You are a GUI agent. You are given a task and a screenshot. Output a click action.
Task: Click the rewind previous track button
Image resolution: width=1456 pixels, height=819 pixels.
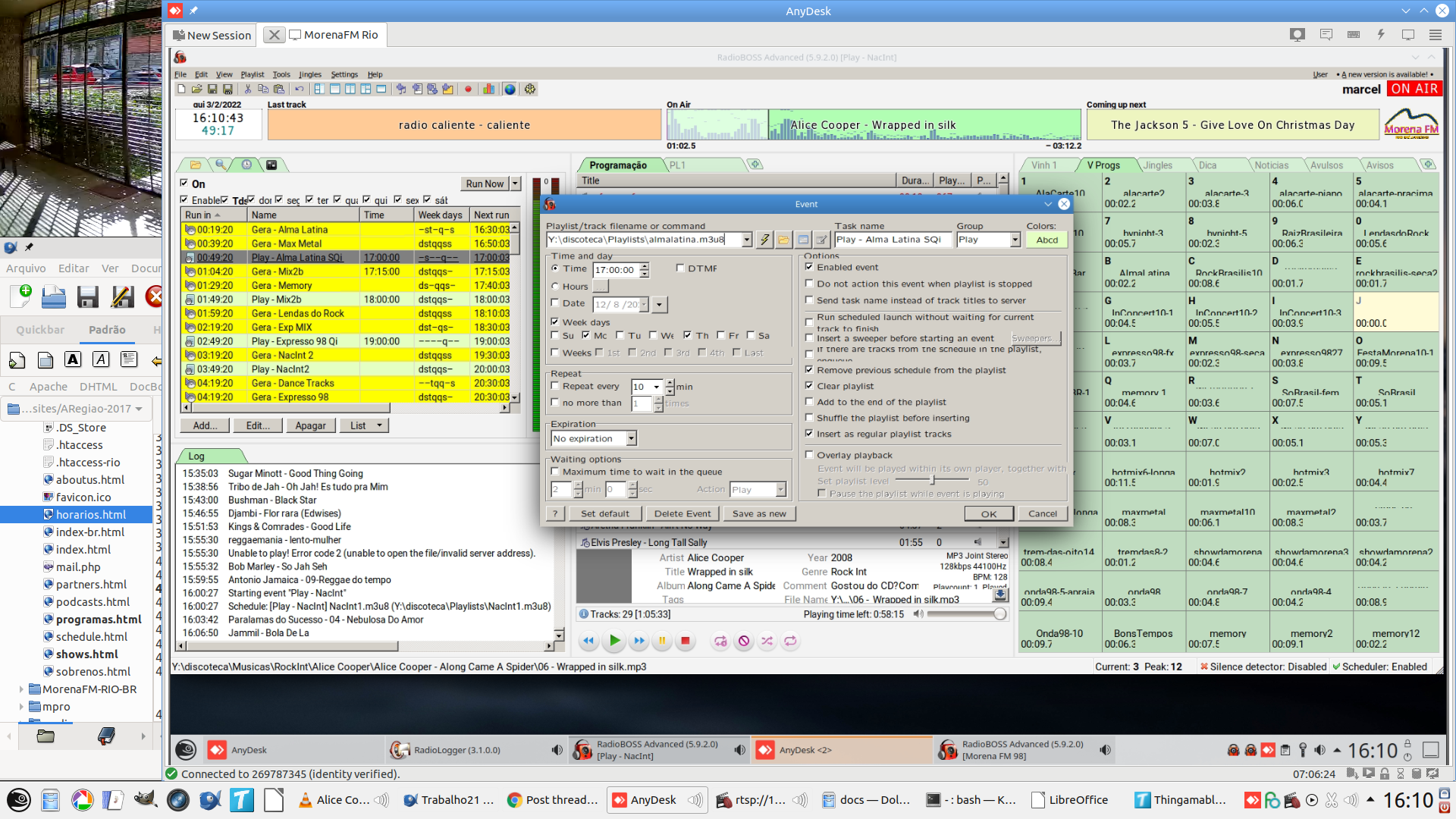(588, 641)
